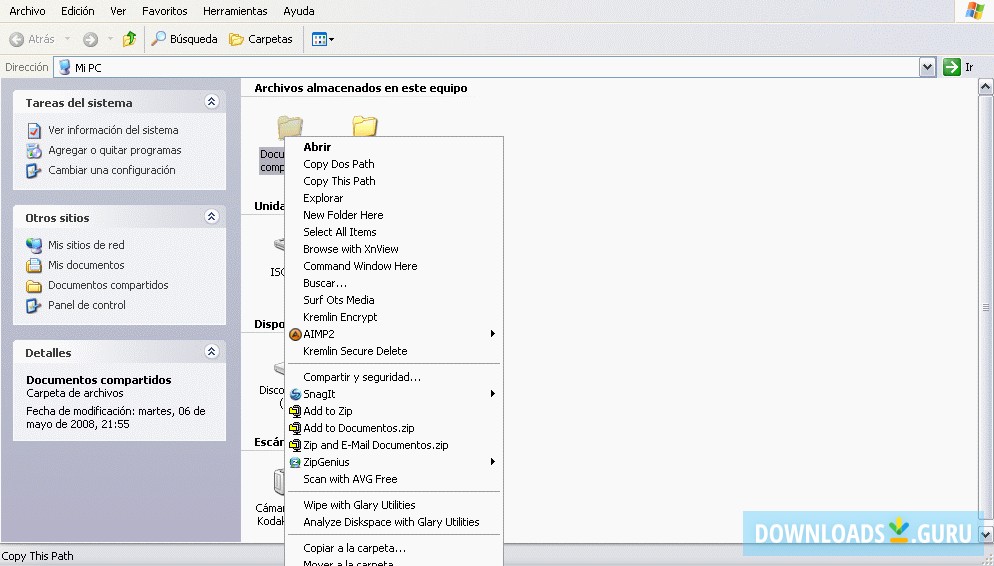The width and height of the screenshot is (994, 566).
Task: Open the Ver menu
Action: (x=118, y=11)
